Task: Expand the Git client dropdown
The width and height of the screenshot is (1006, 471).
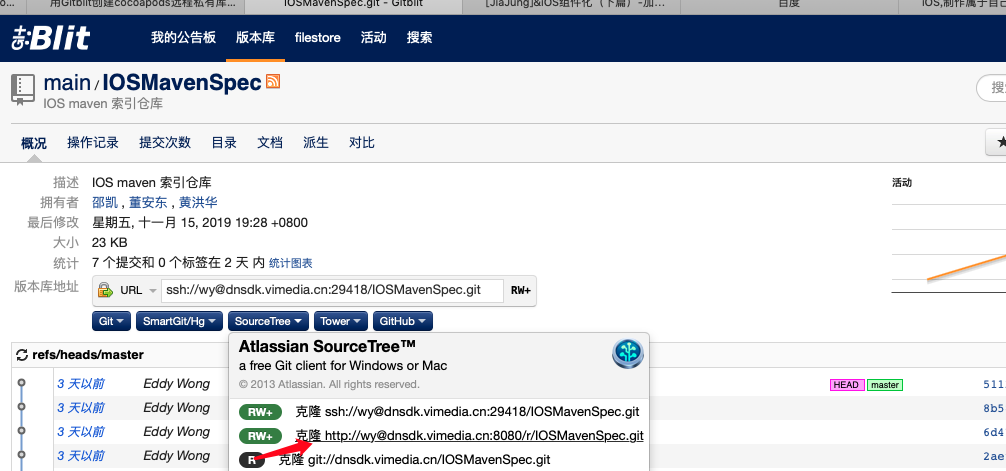Action: 112,321
